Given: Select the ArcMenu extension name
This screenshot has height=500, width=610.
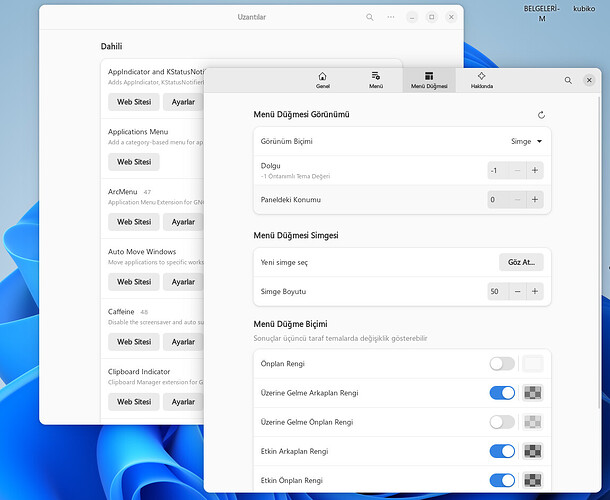Looking at the screenshot, I should click(123, 192).
